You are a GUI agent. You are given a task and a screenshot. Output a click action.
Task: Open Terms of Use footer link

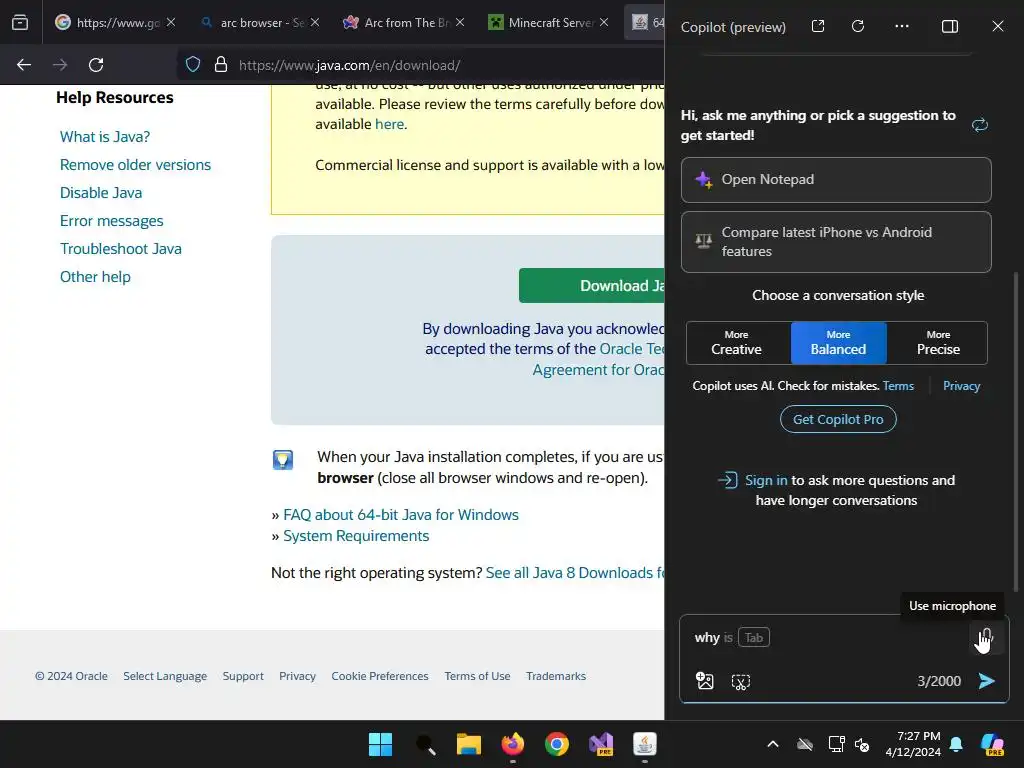pos(477,676)
